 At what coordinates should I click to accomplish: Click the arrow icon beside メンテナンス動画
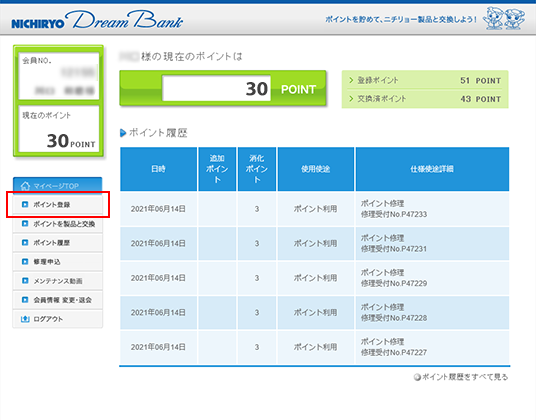tap(25, 281)
